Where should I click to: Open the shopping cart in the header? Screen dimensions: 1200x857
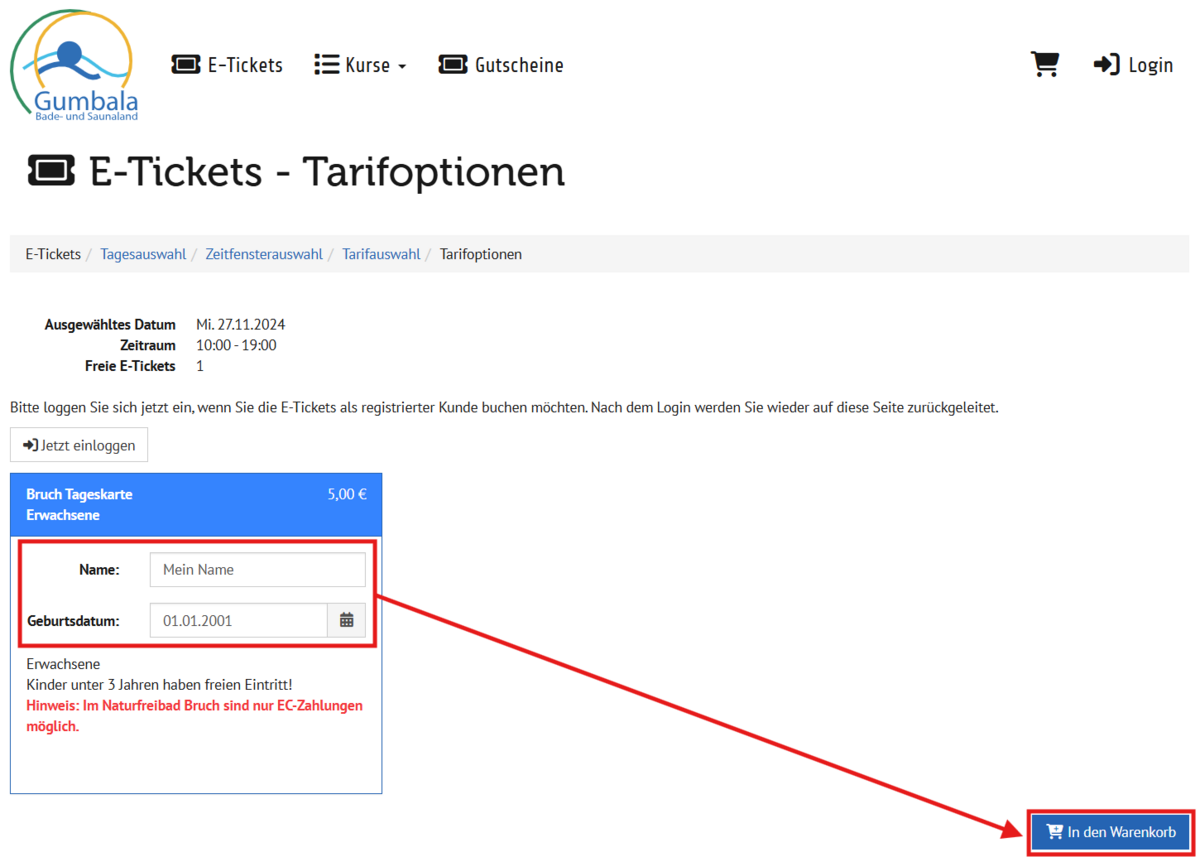1044,65
